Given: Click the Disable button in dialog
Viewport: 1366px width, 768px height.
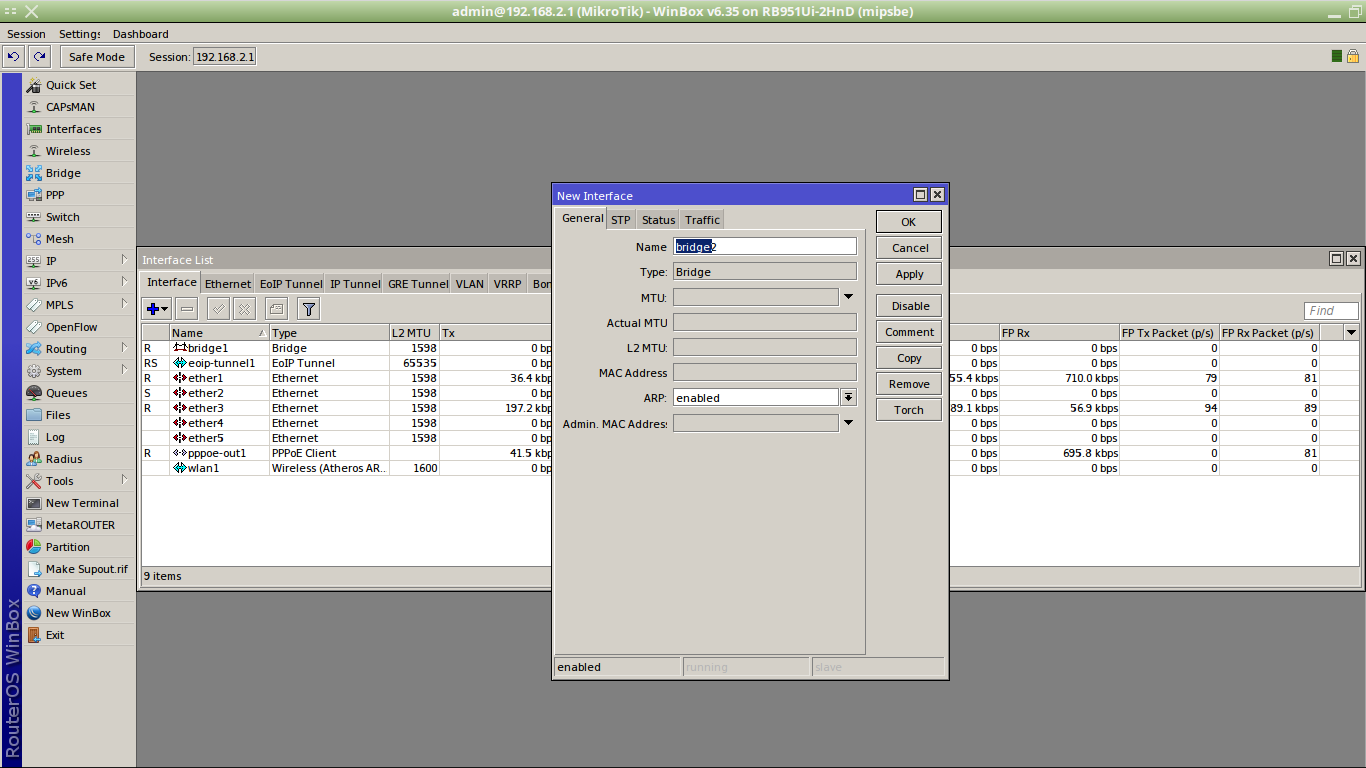Looking at the screenshot, I should (909, 306).
